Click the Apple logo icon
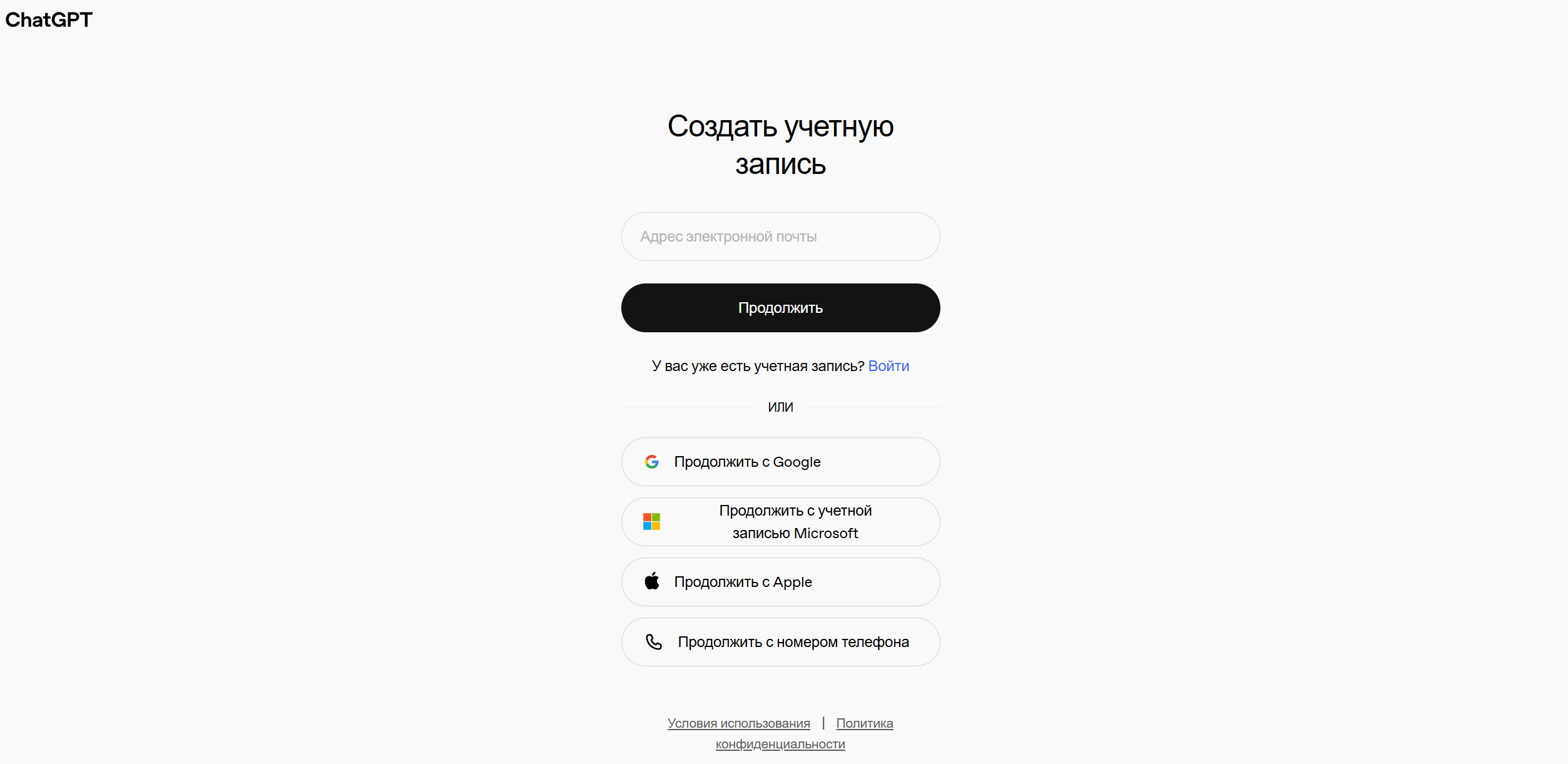Image resolution: width=1568 pixels, height=764 pixels. click(x=652, y=581)
